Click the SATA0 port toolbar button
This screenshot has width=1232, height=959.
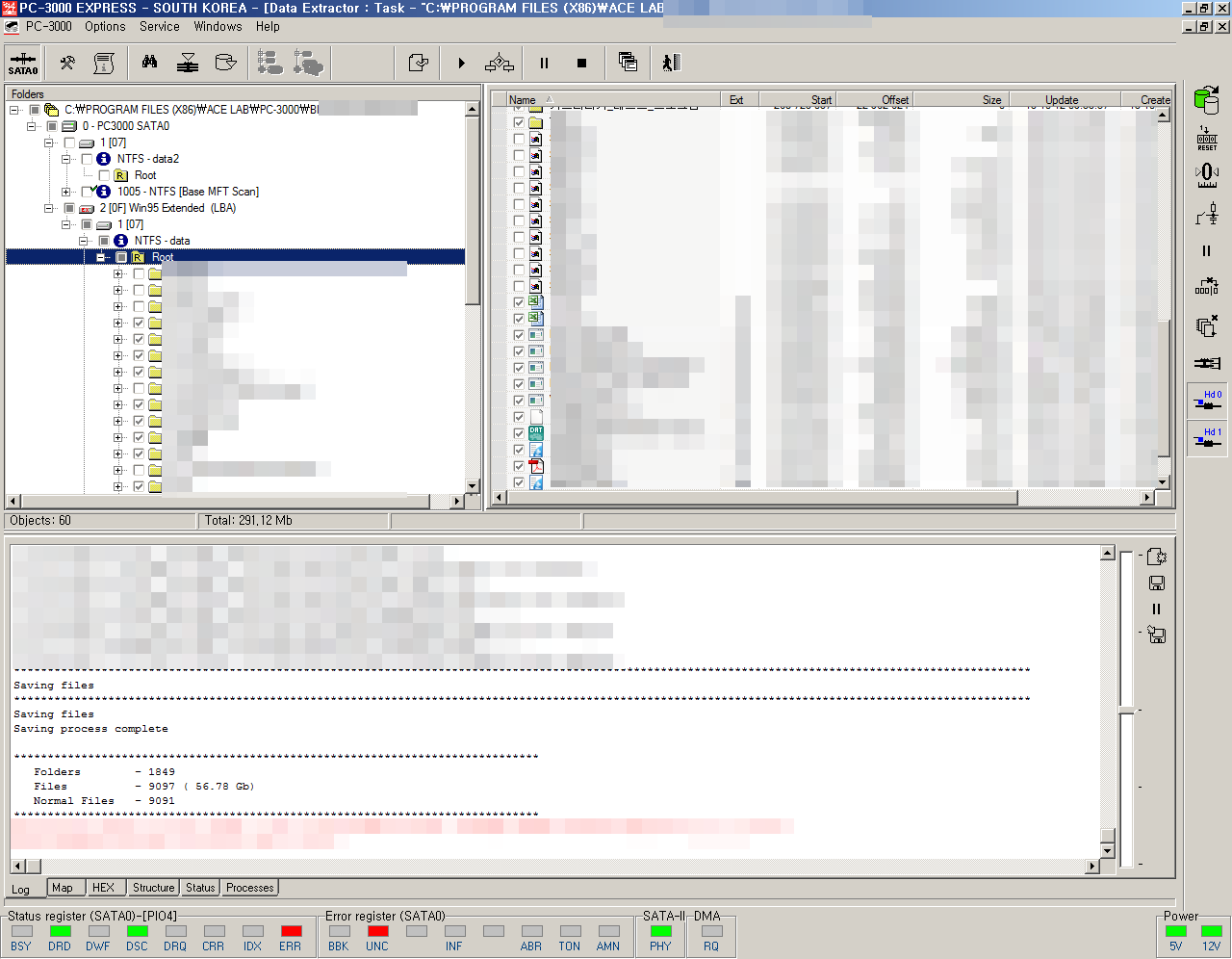point(23,63)
